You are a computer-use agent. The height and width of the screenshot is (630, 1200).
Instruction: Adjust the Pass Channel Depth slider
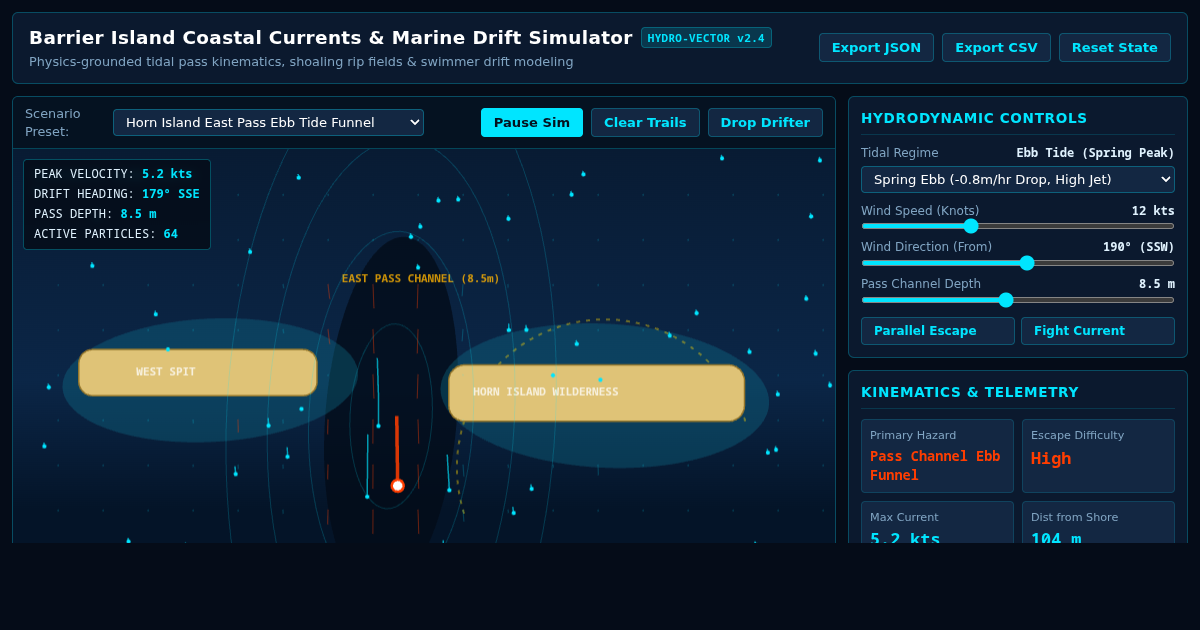point(1018,300)
